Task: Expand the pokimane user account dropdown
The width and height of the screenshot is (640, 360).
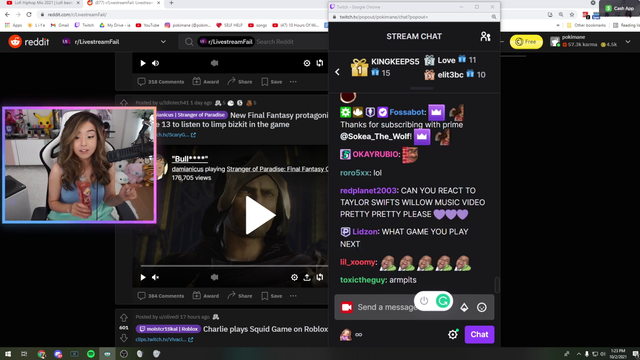Action: [x=628, y=42]
